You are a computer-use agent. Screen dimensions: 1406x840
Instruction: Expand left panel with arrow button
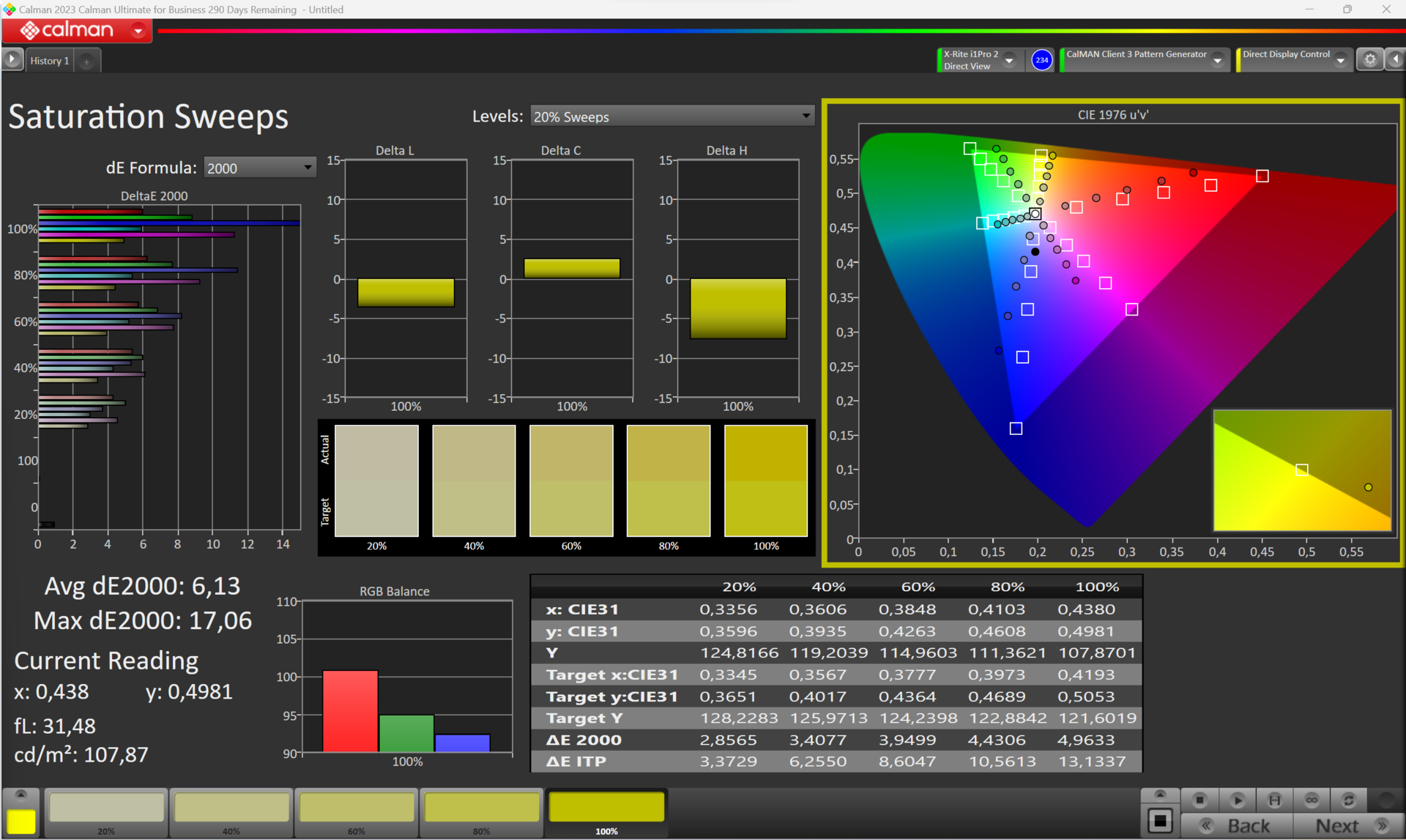pos(12,59)
